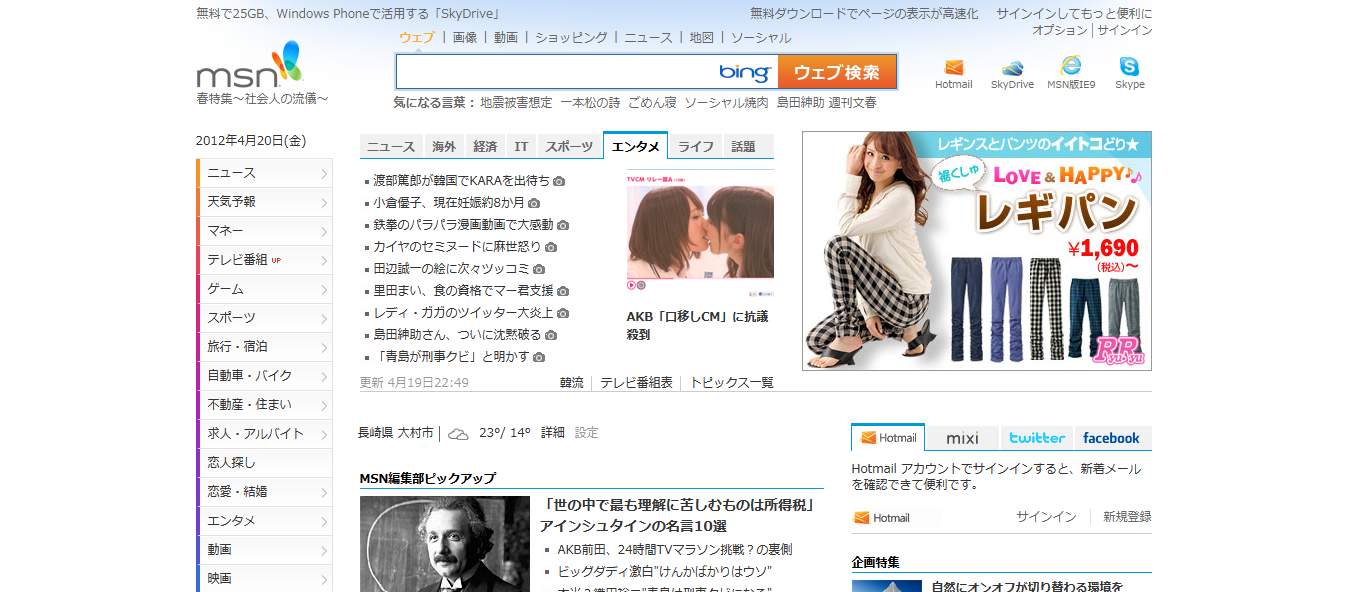Viewport: 1349px width, 592px height.
Task: Choose 動画 search category
Action: tap(506, 37)
